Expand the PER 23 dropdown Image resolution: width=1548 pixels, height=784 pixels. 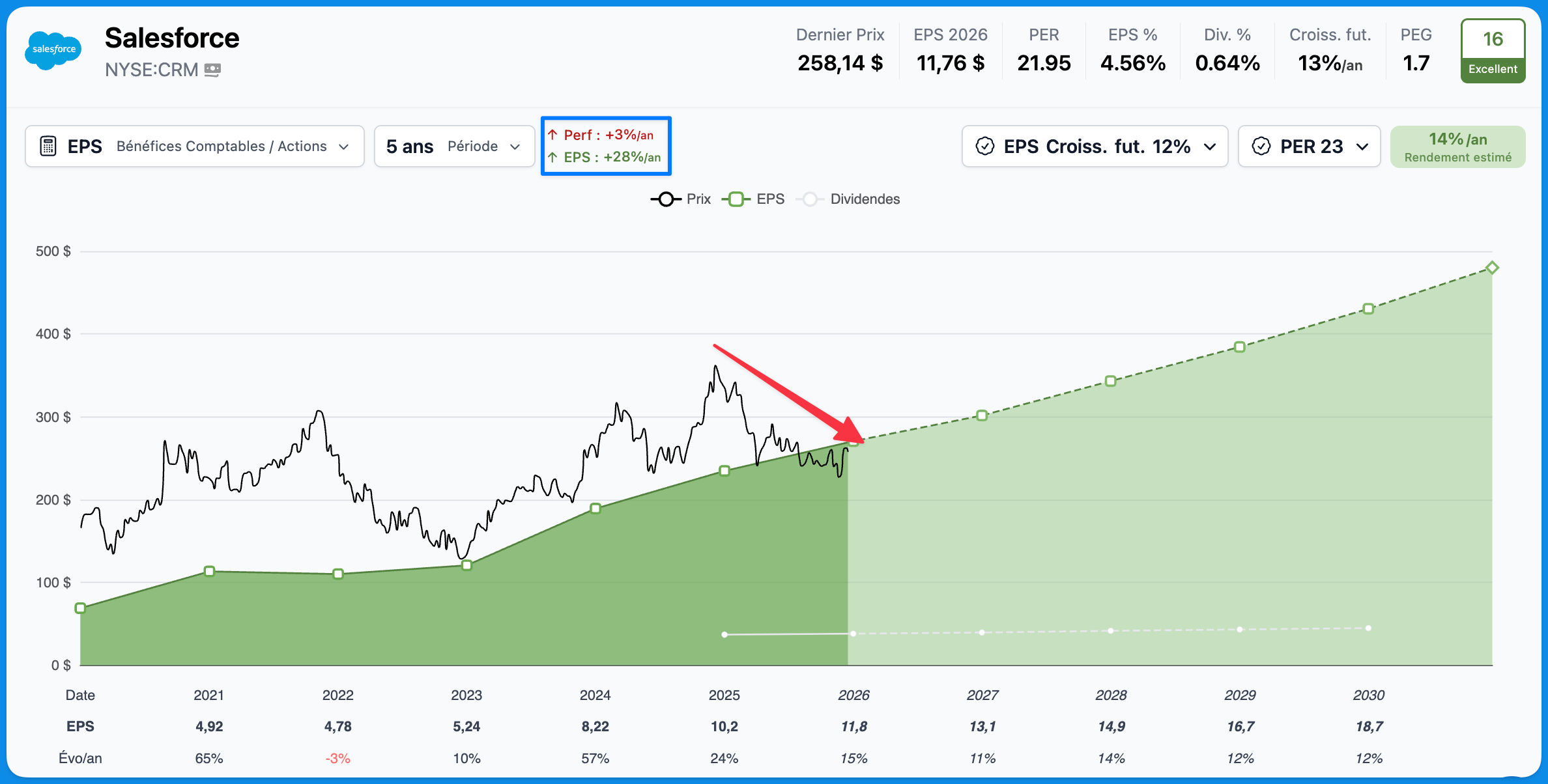coord(1309,146)
